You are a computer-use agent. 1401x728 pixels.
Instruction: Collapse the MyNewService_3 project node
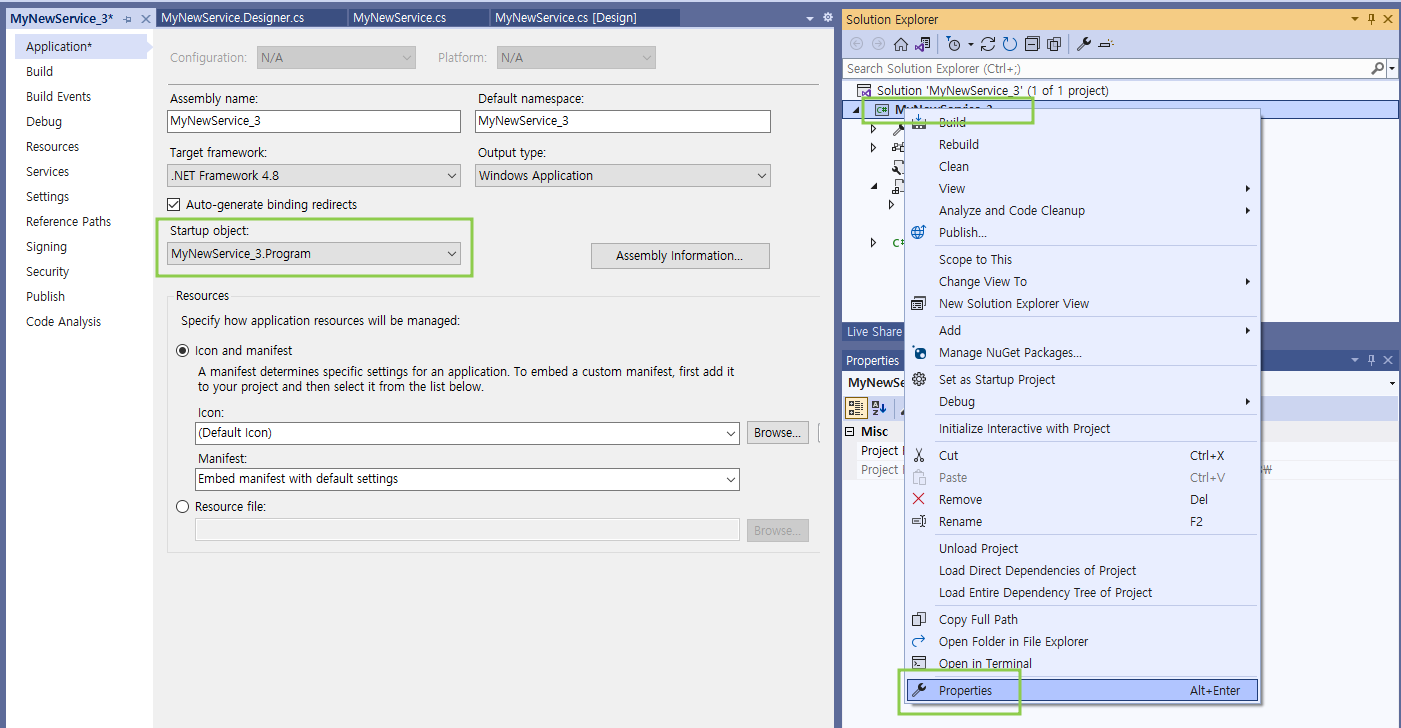point(857,110)
